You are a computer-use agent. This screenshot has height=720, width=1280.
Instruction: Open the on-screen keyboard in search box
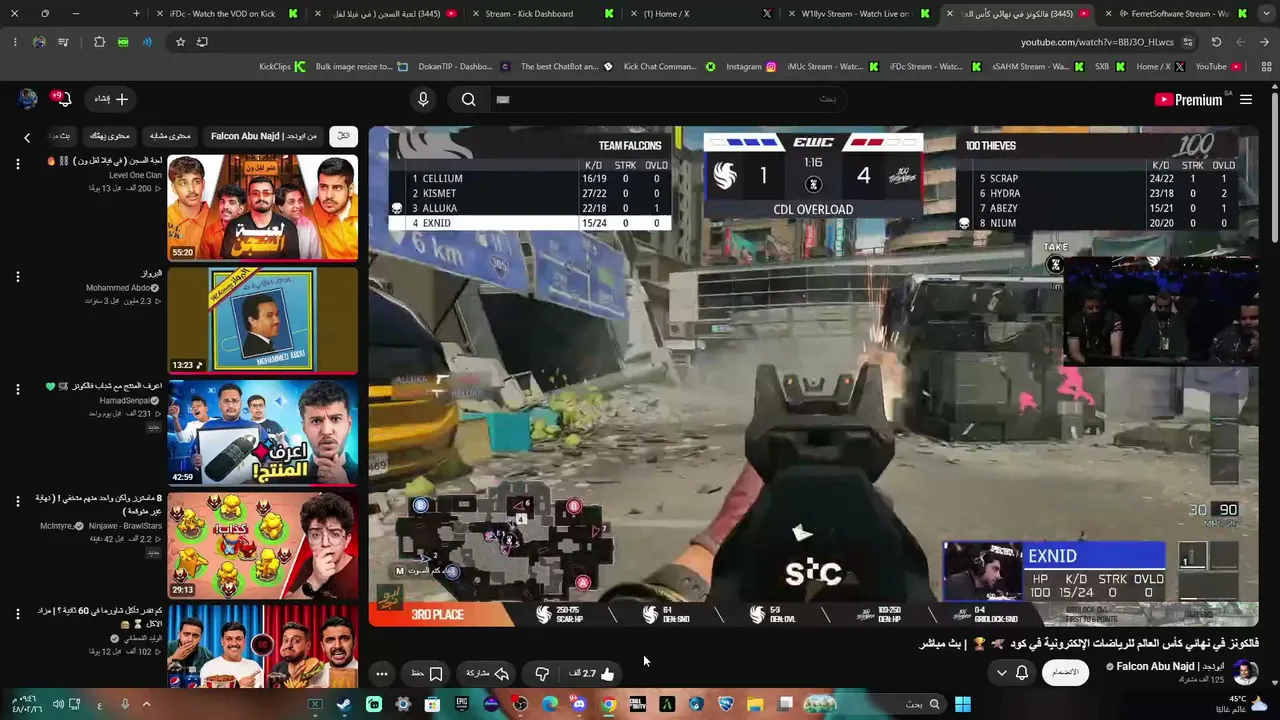point(503,99)
